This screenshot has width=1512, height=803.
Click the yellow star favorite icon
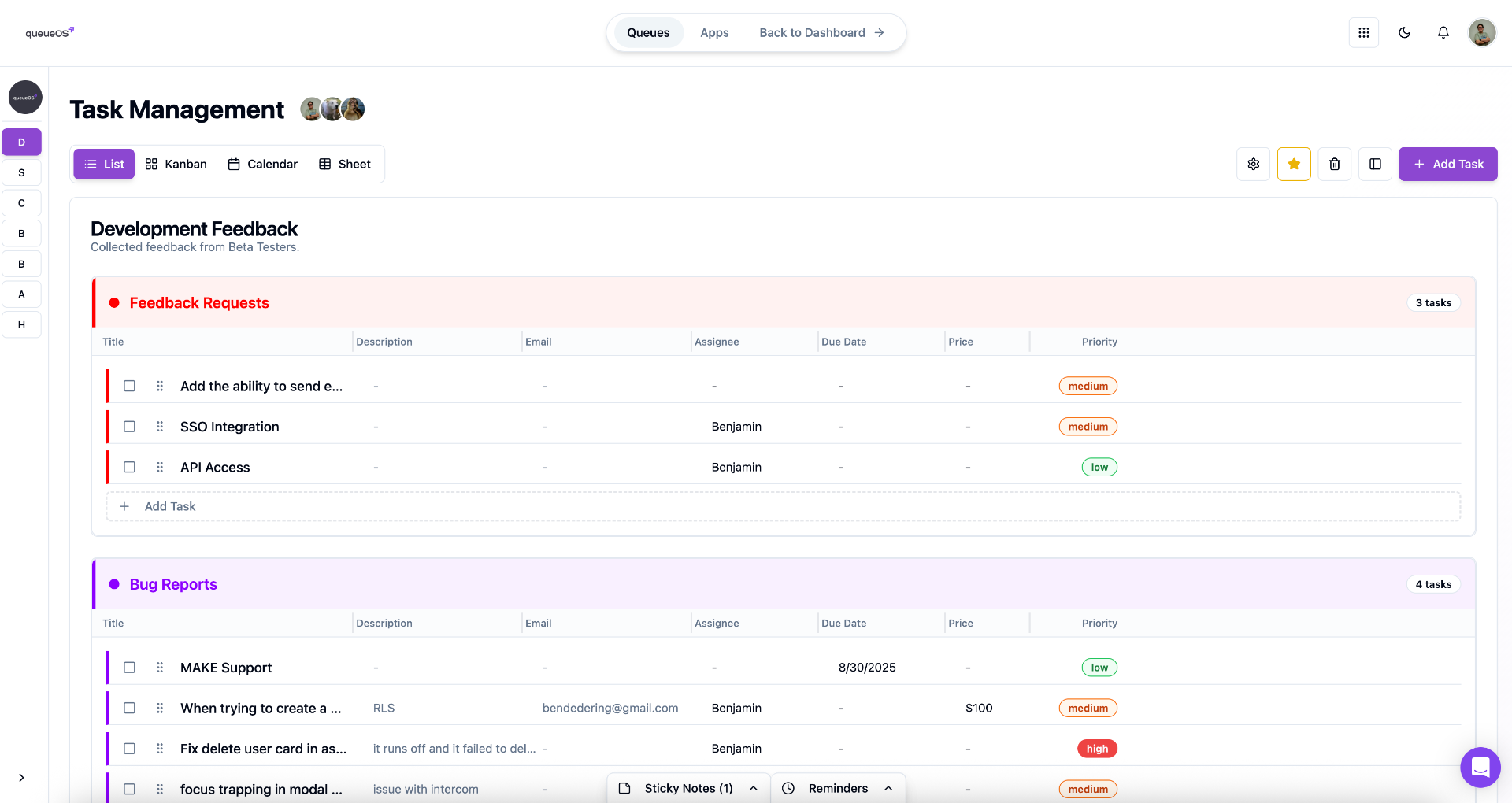pos(1294,165)
